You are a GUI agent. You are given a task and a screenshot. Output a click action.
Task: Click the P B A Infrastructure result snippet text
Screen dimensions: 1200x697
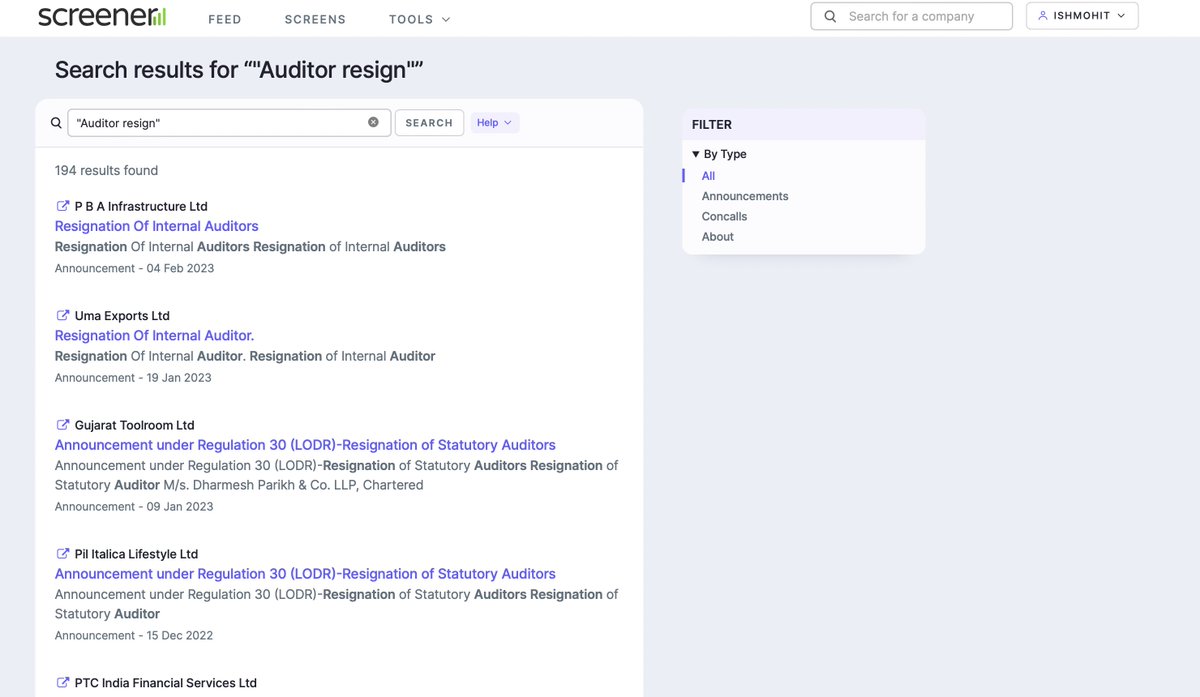coord(250,246)
